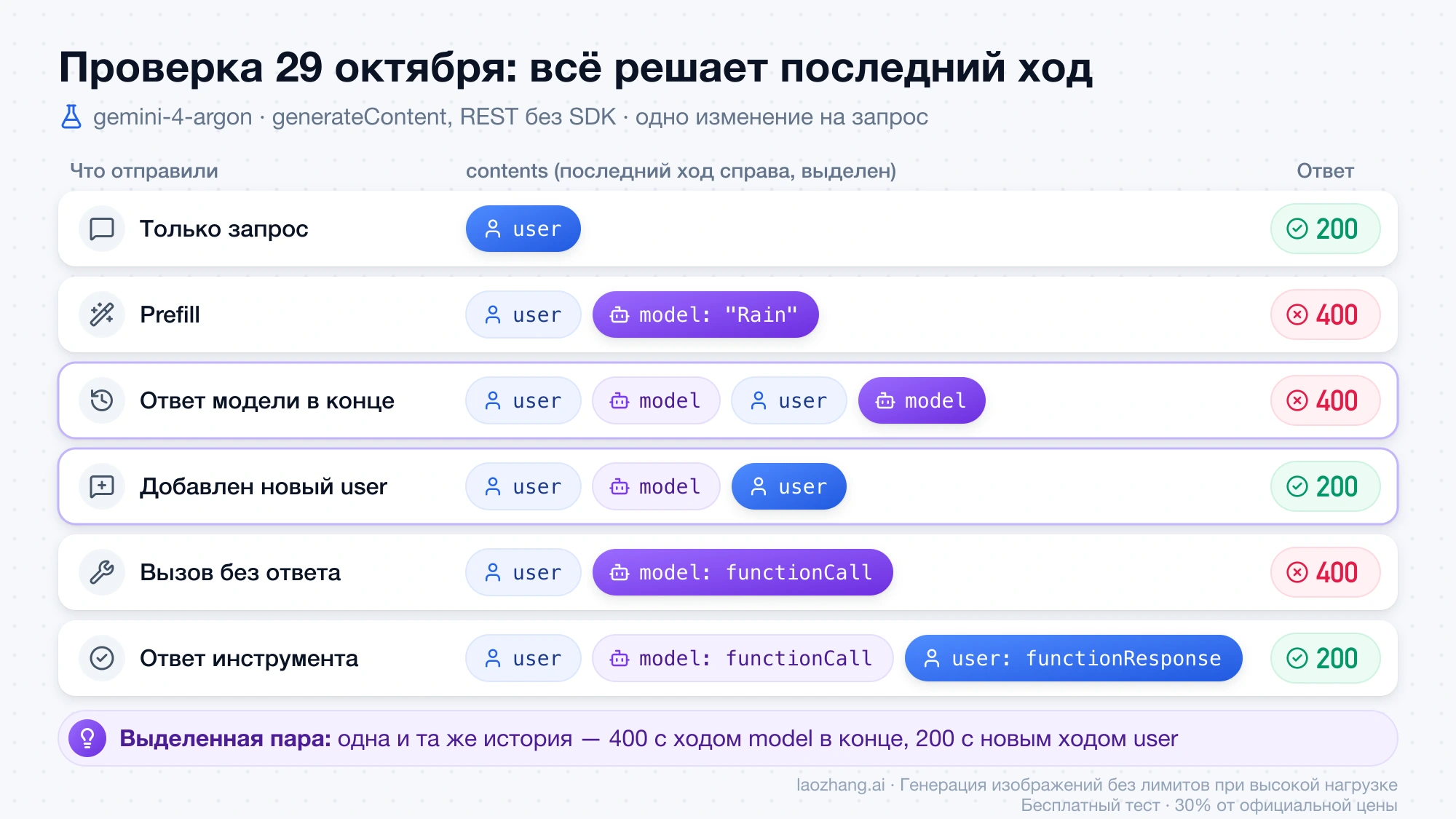Click the Ответ инструмента label
1456x819 pixels.
point(249,658)
